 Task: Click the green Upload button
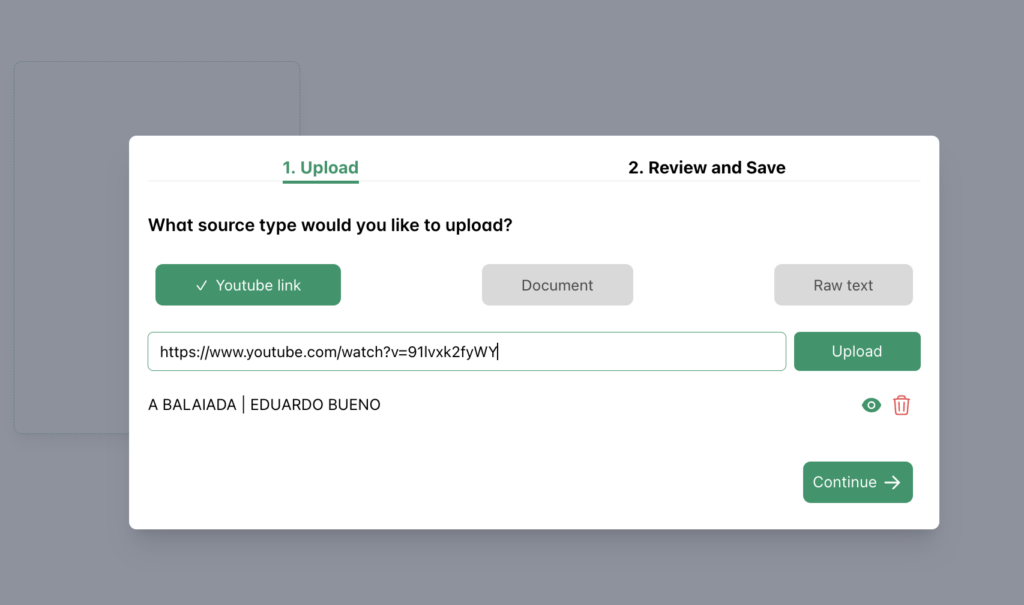(x=857, y=352)
